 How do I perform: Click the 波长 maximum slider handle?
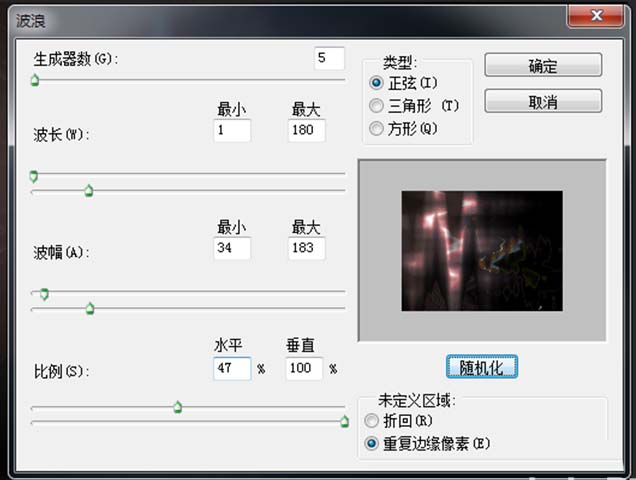[89, 190]
